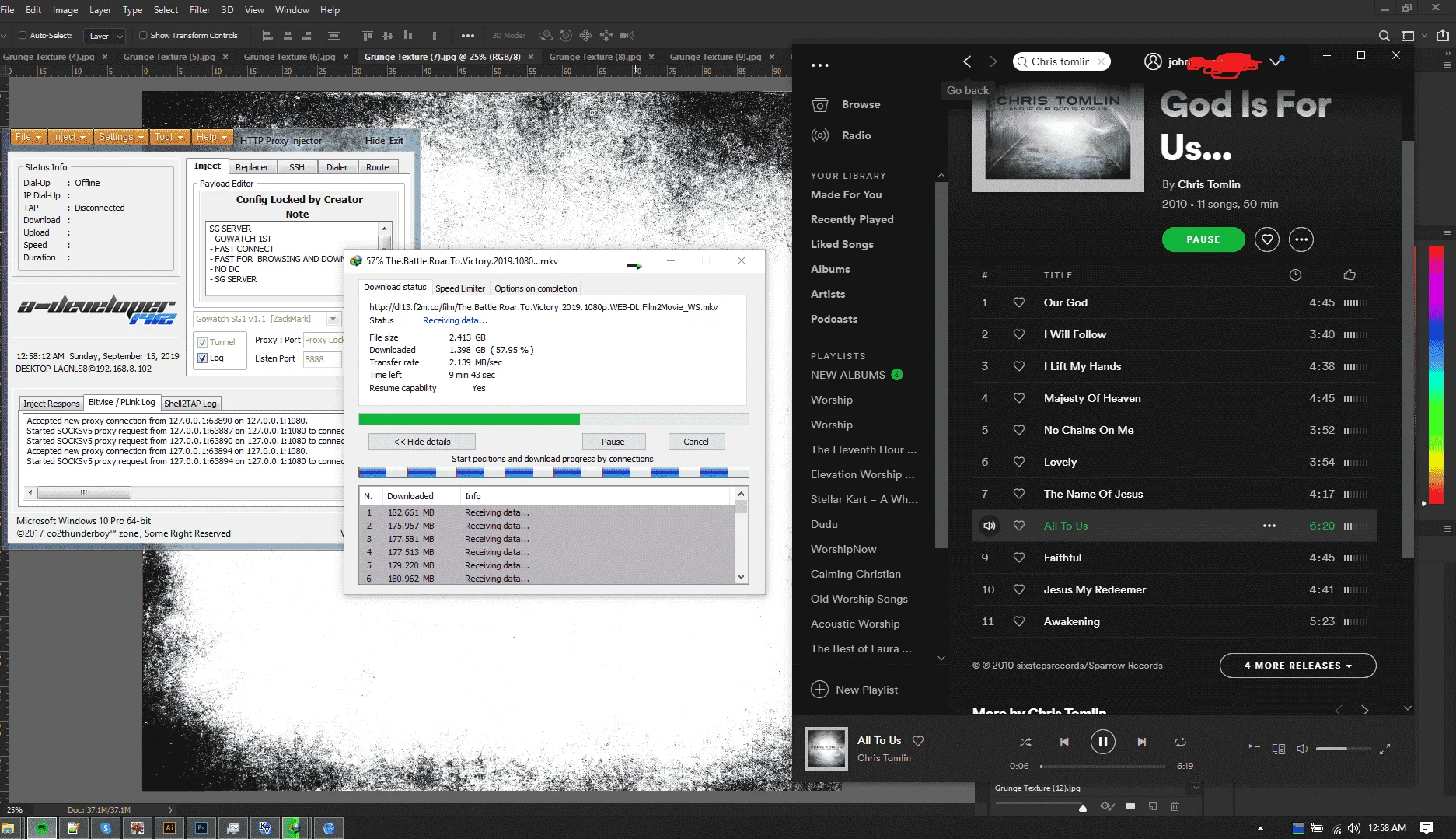Switch to the SSH tab in HTTP Injector
1456x839 pixels.
coord(297,167)
